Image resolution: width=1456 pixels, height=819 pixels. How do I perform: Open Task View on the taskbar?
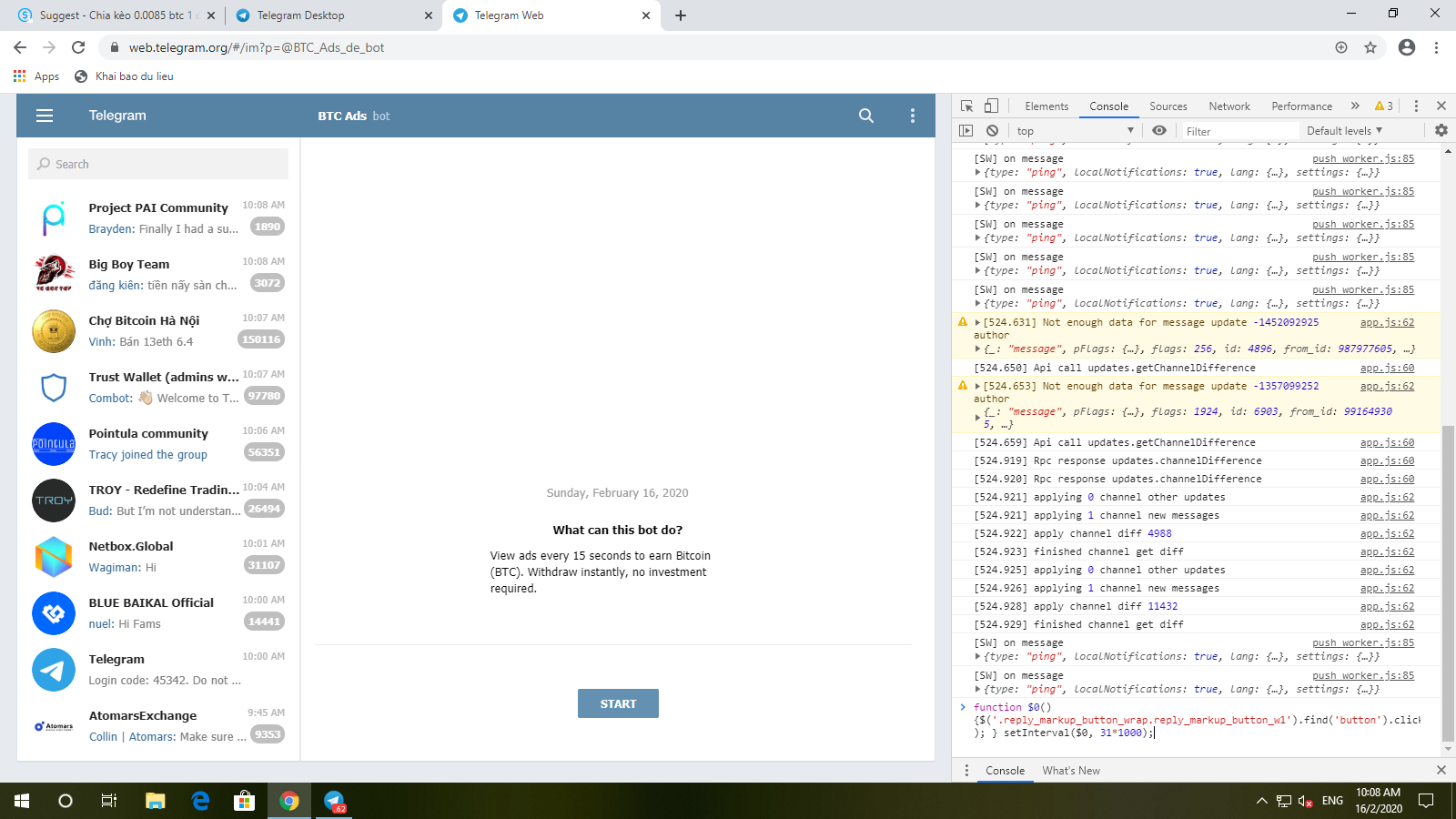(109, 801)
